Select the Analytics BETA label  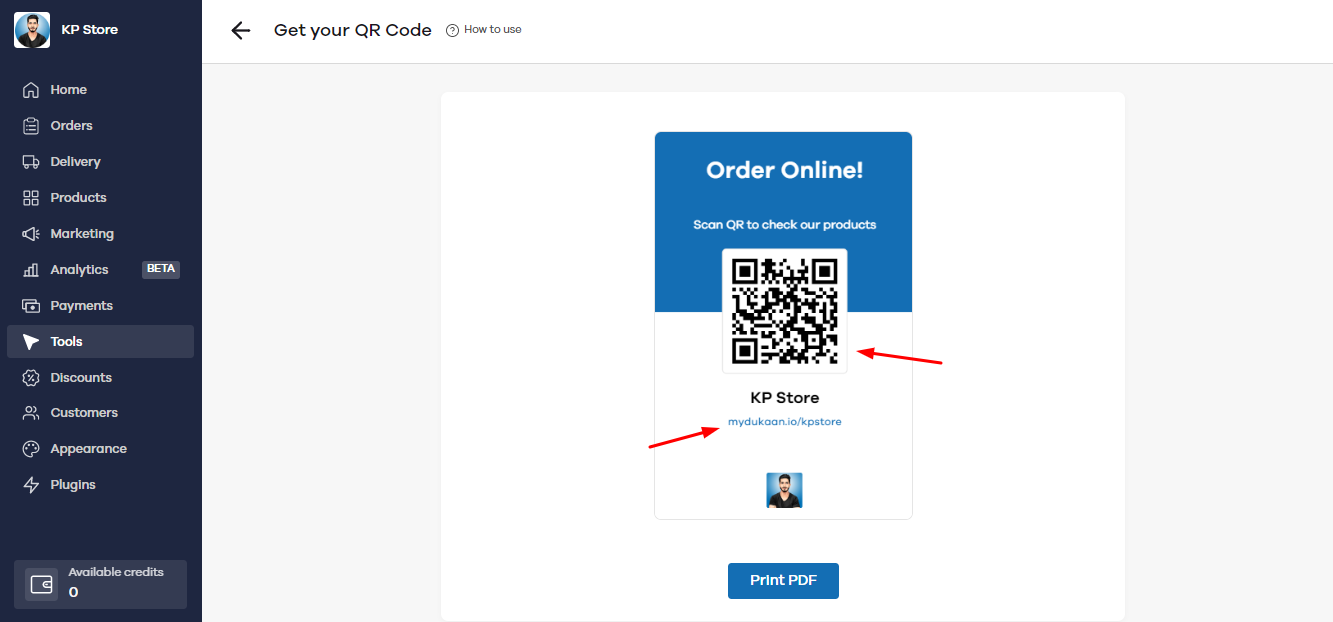161,269
